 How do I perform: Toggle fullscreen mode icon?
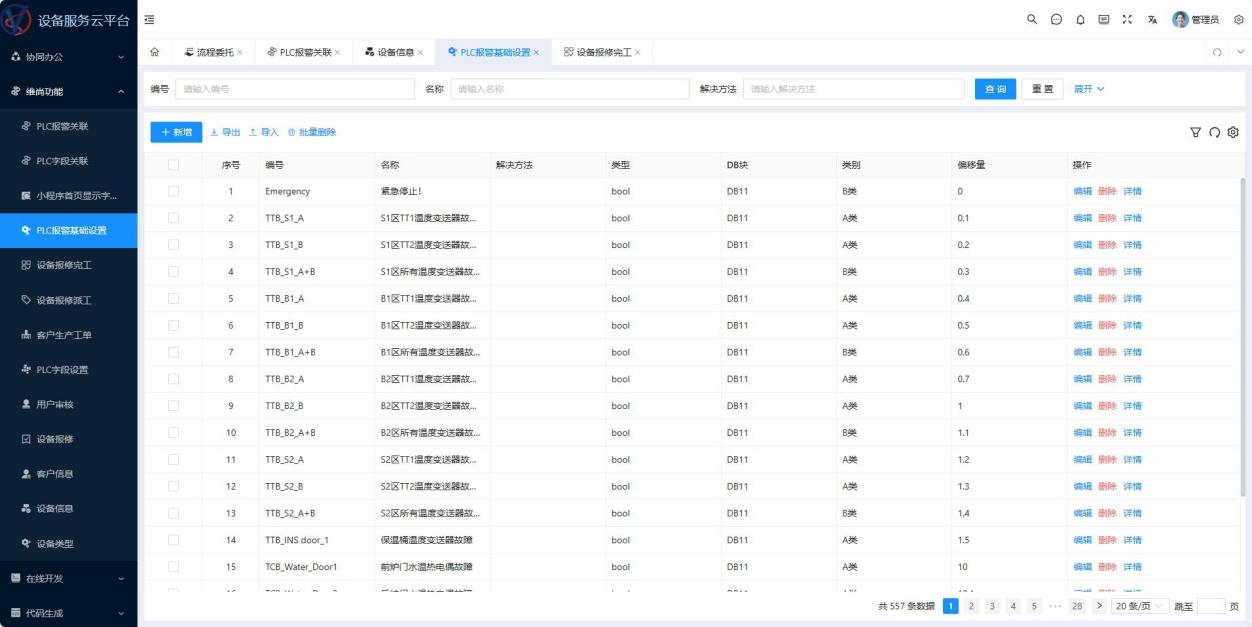pos(1128,20)
